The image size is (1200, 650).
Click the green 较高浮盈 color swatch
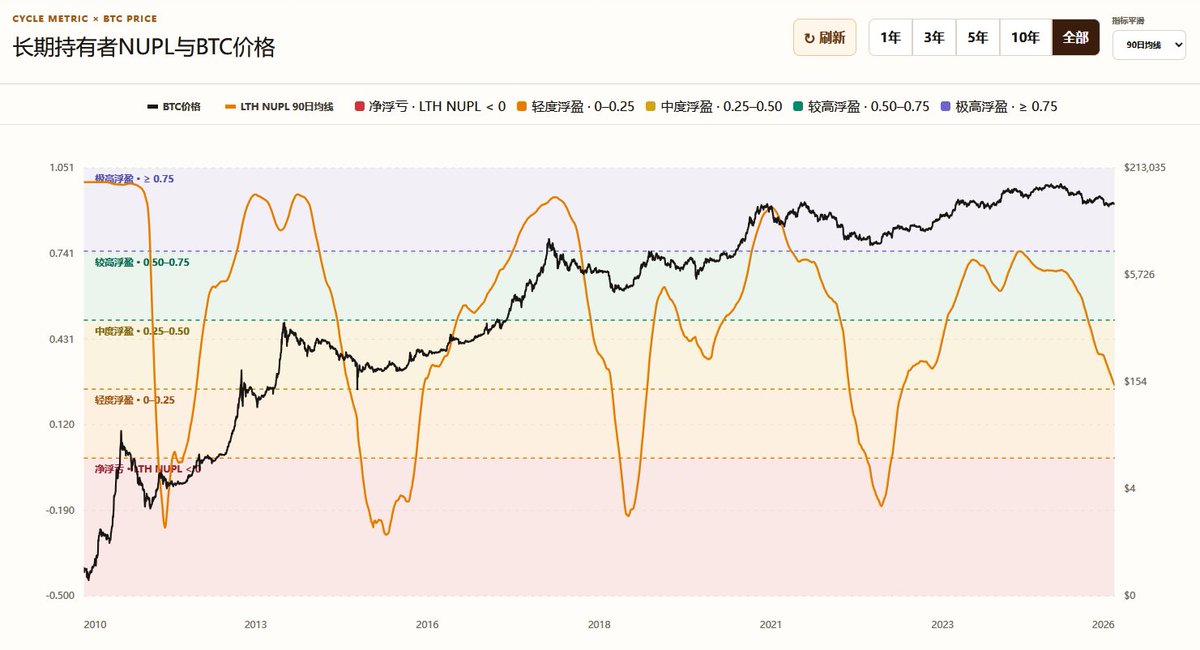click(799, 106)
